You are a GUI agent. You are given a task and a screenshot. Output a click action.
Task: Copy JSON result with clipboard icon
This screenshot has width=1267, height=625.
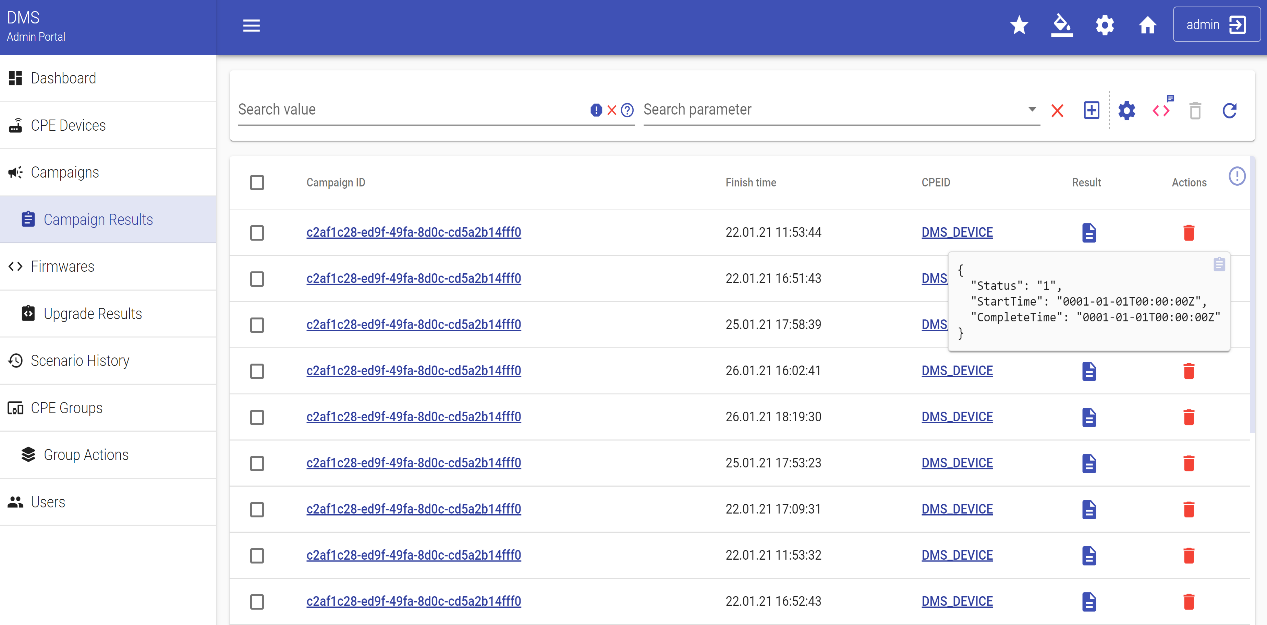pyautogui.click(x=1219, y=264)
